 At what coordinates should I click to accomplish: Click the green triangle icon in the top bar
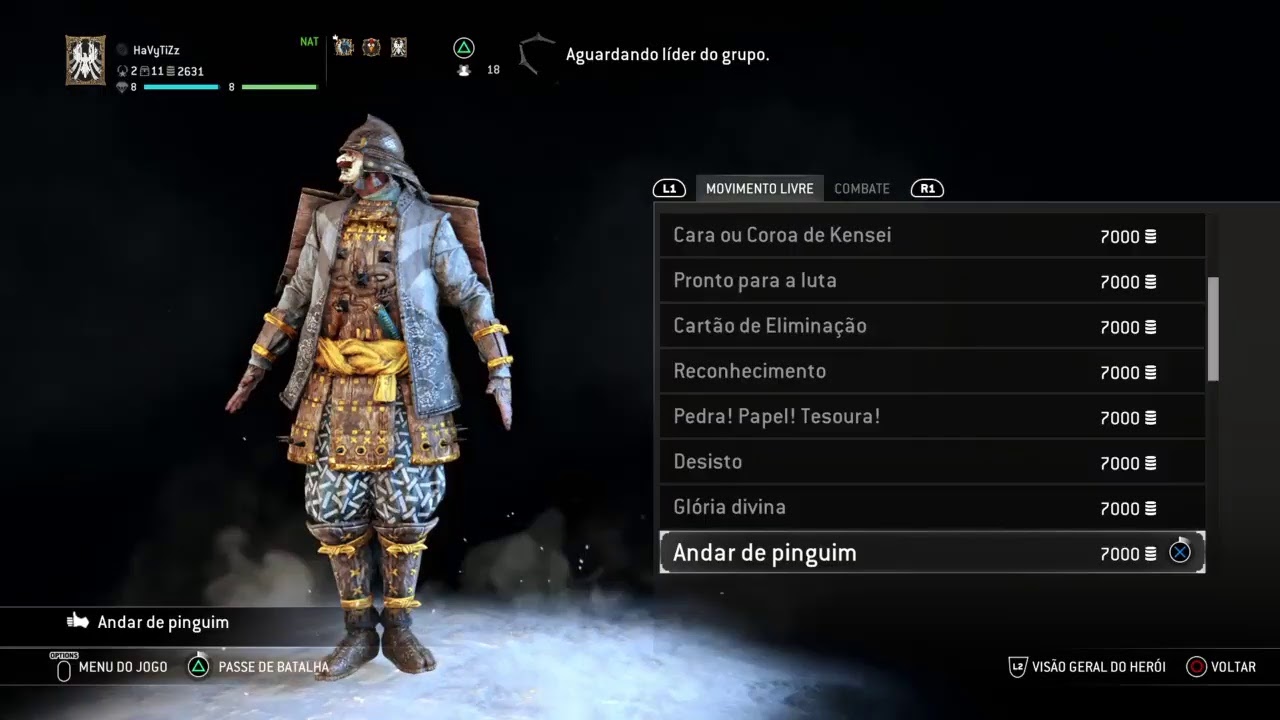coord(463,47)
